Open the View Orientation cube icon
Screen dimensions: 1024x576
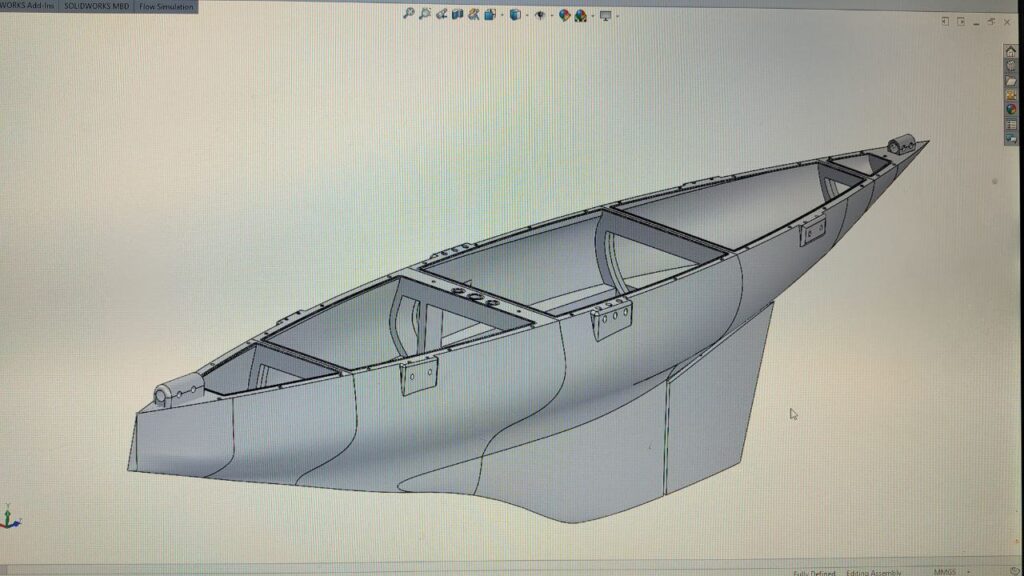click(490, 14)
